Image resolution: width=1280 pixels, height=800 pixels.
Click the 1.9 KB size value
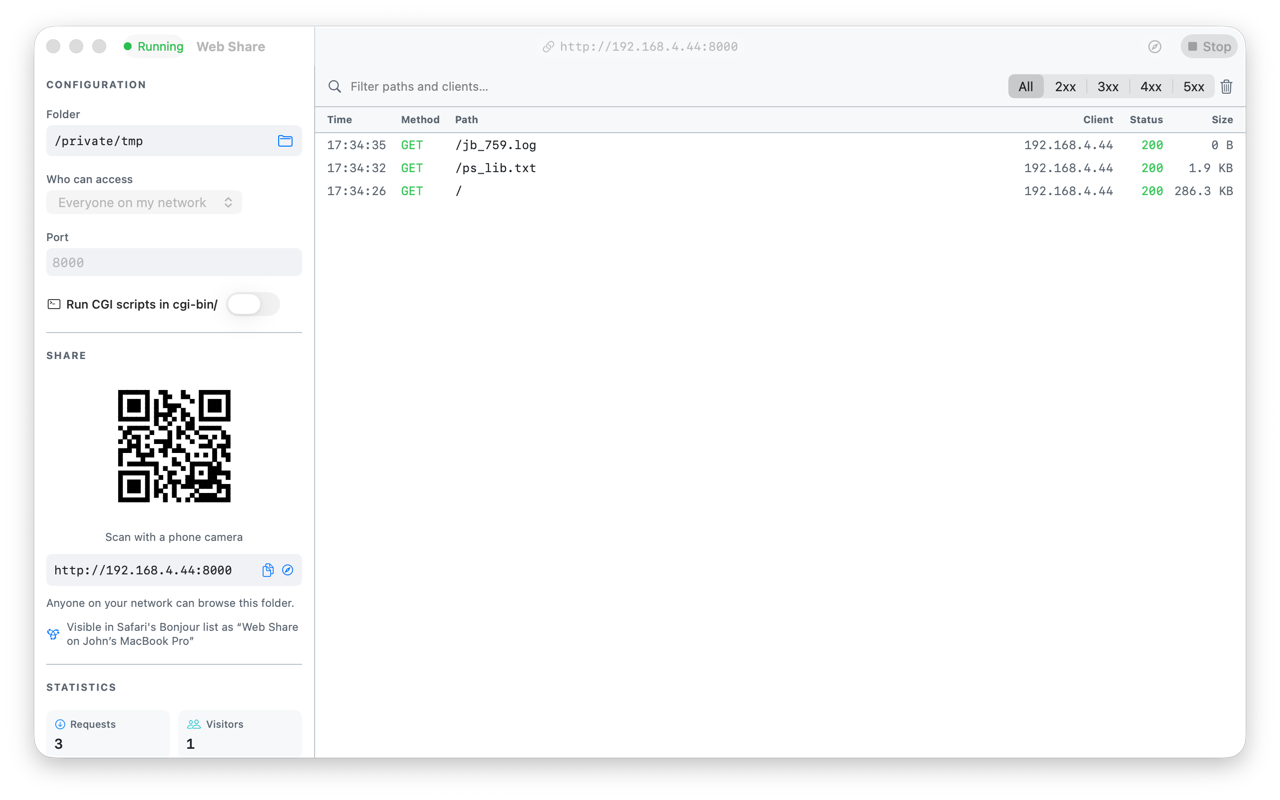pos(1211,168)
